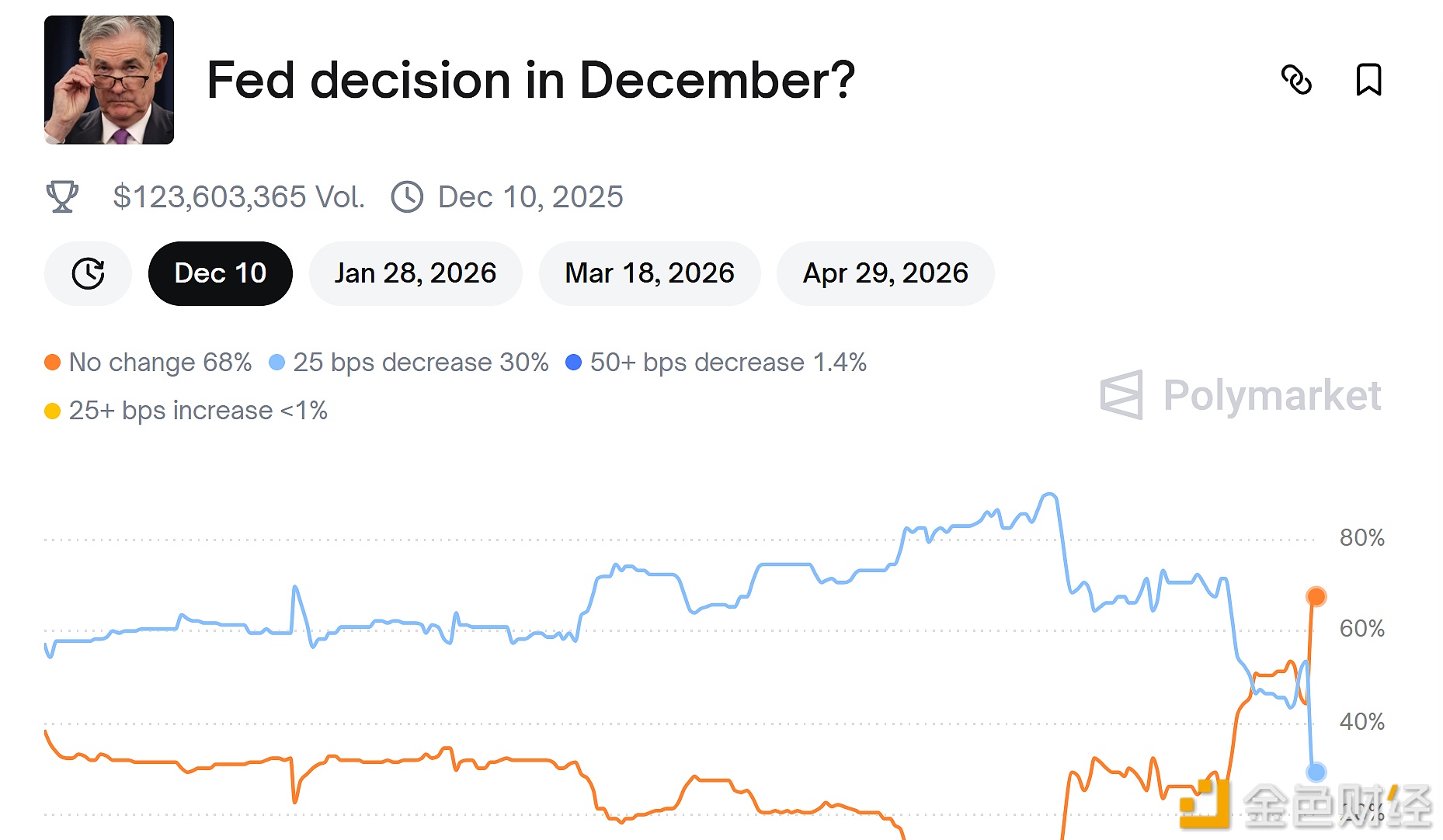Click the 金色财经 watermark logo

tap(1305, 804)
